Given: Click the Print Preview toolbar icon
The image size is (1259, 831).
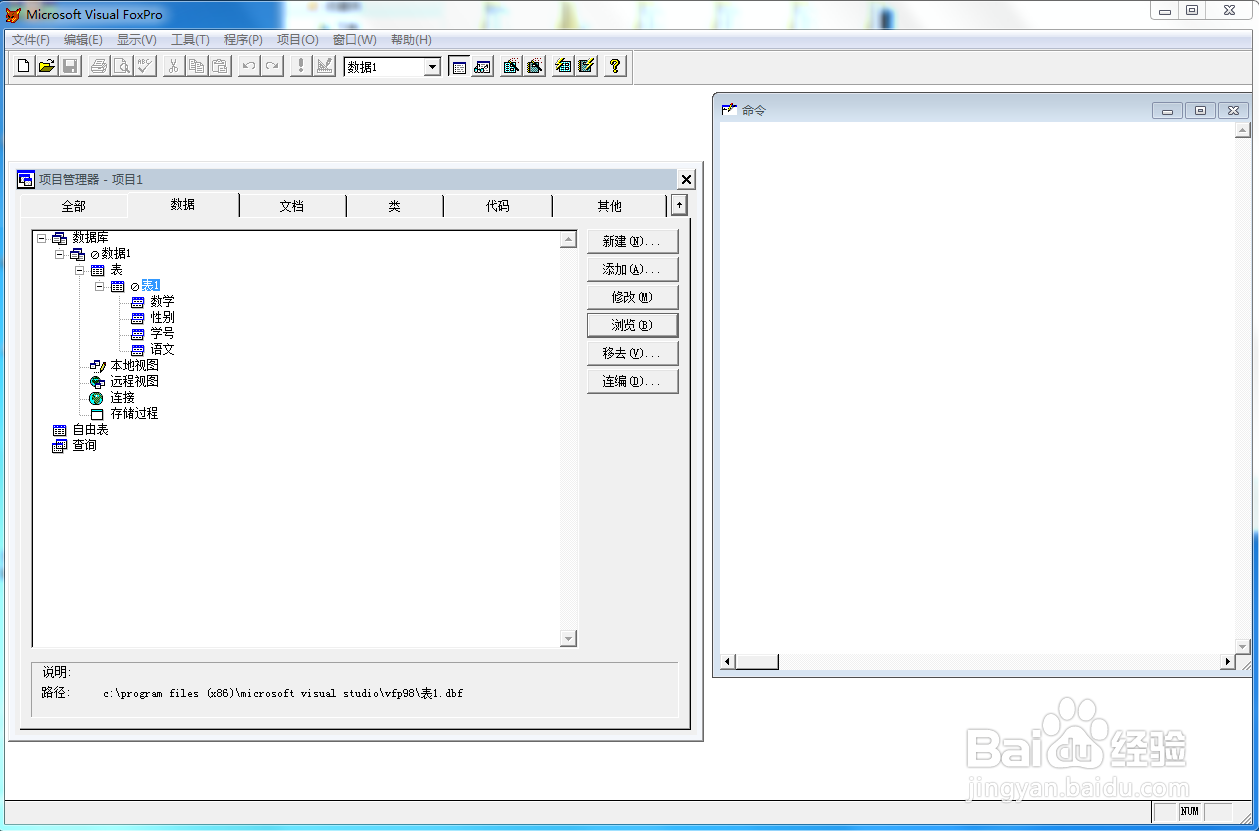Looking at the screenshot, I should pos(122,66).
